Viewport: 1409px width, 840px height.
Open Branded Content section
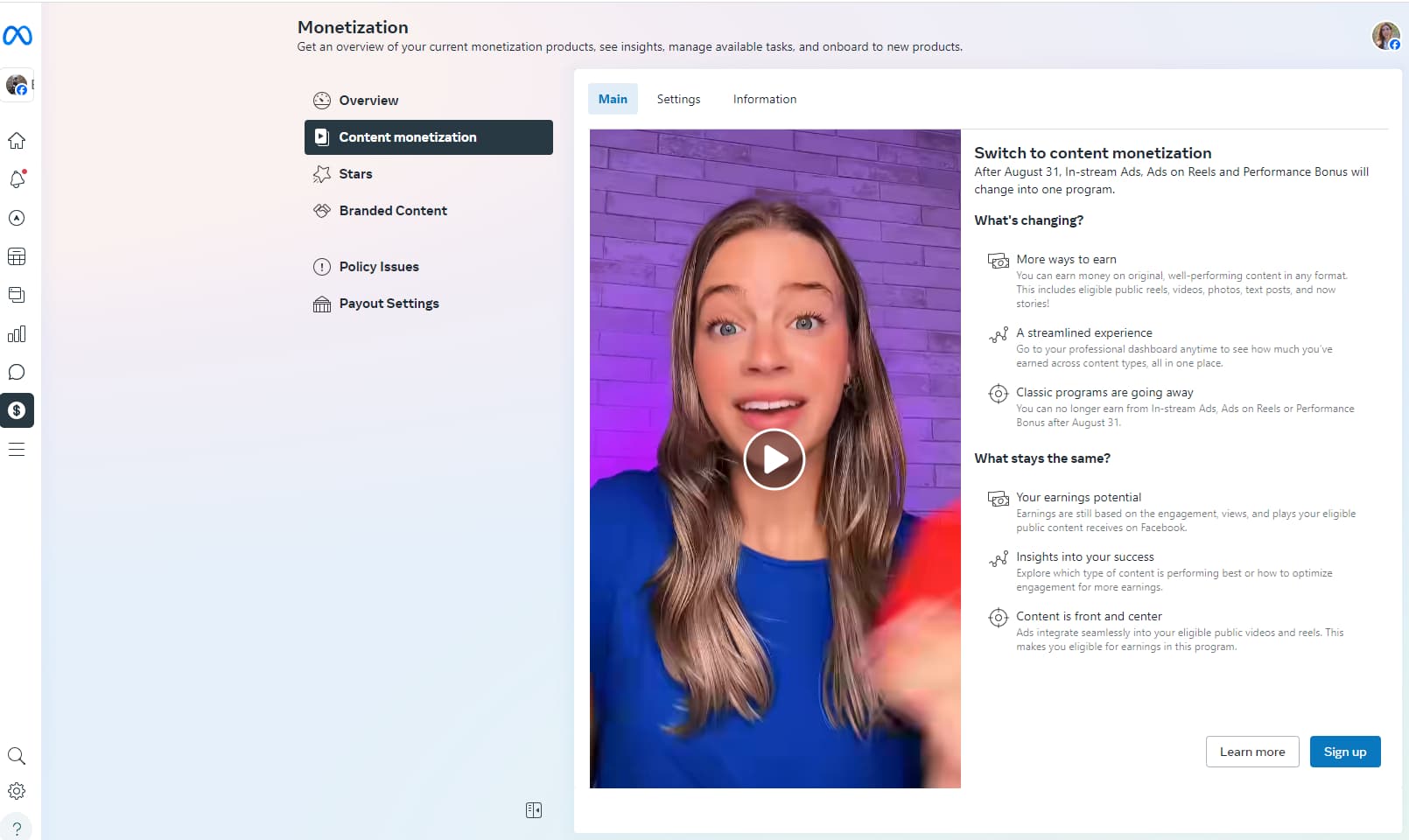coord(429,211)
